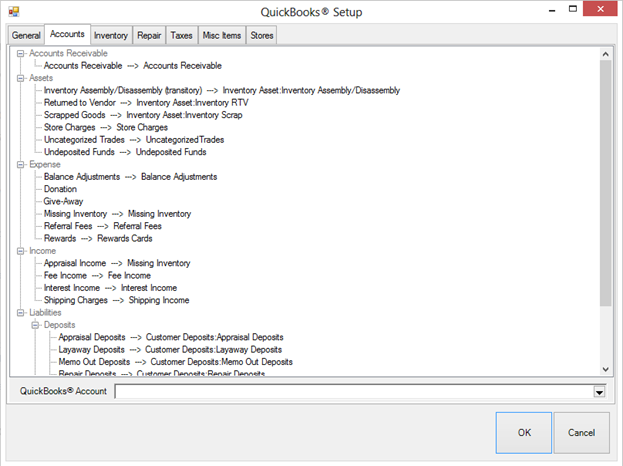
Task: Open the General tab
Action: tap(26, 35)
